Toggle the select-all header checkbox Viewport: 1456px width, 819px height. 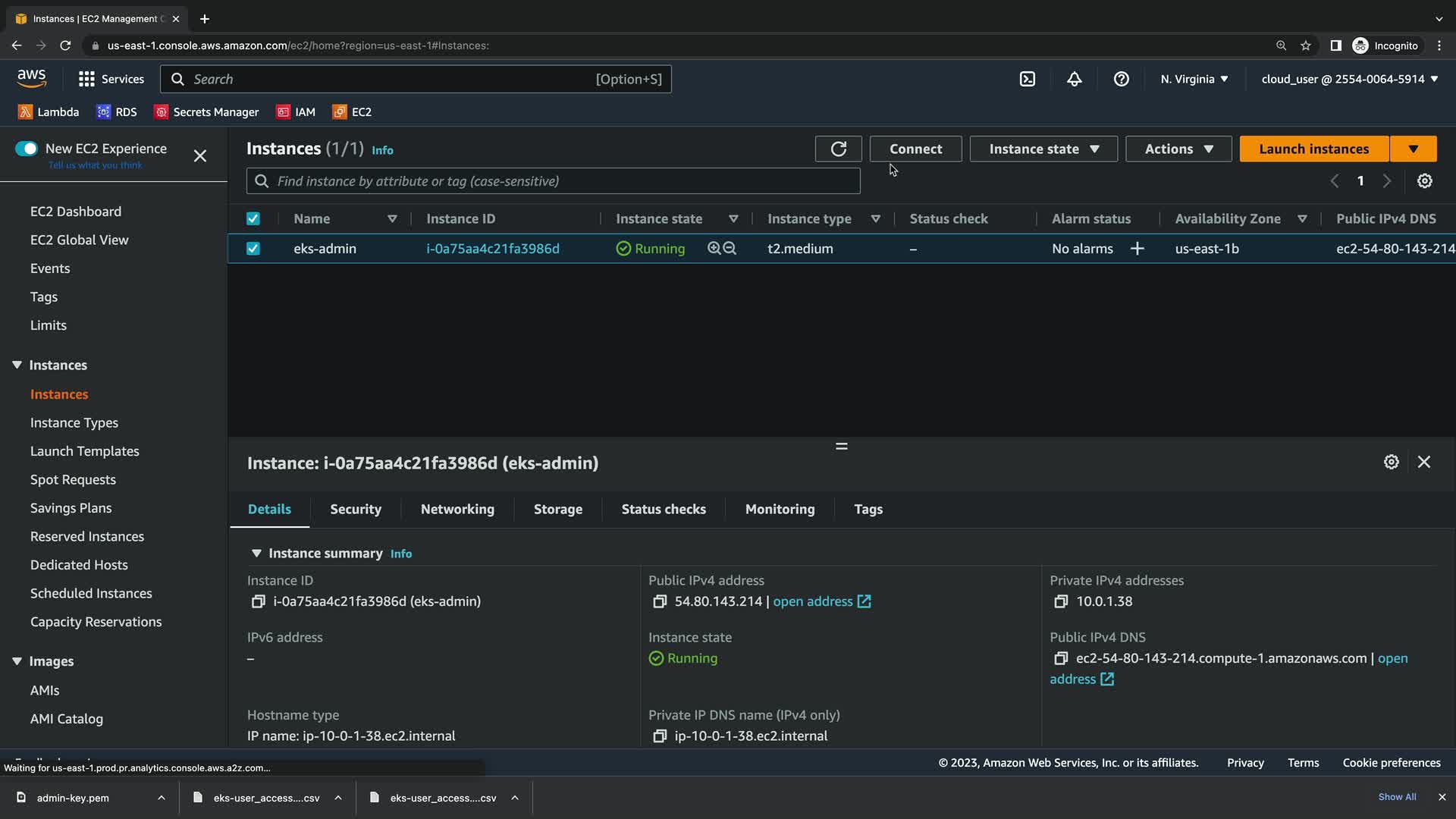coord(253,219)
